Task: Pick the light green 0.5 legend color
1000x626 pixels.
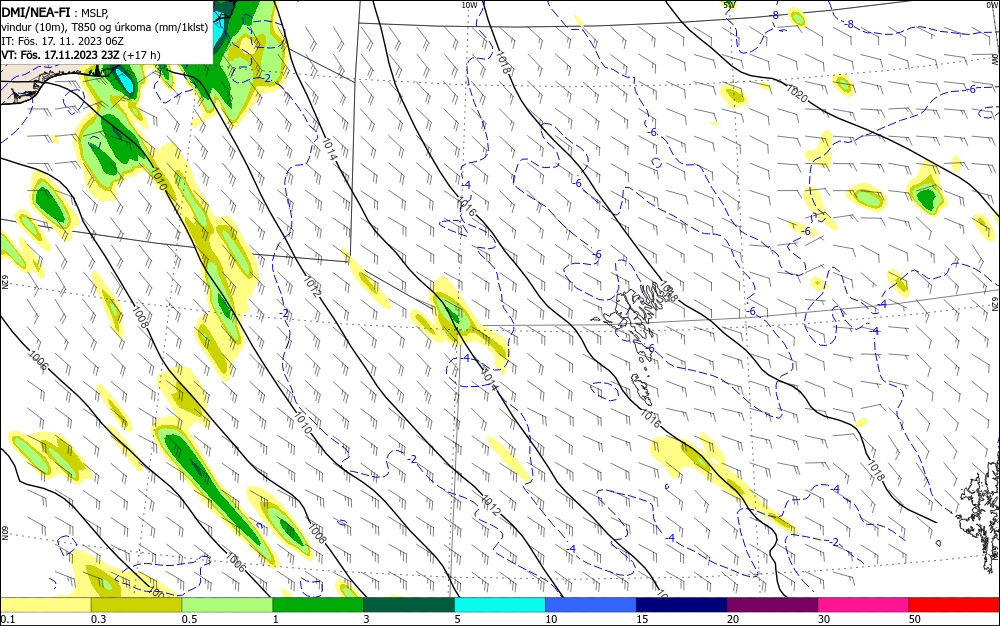Action: coord(227,605)
